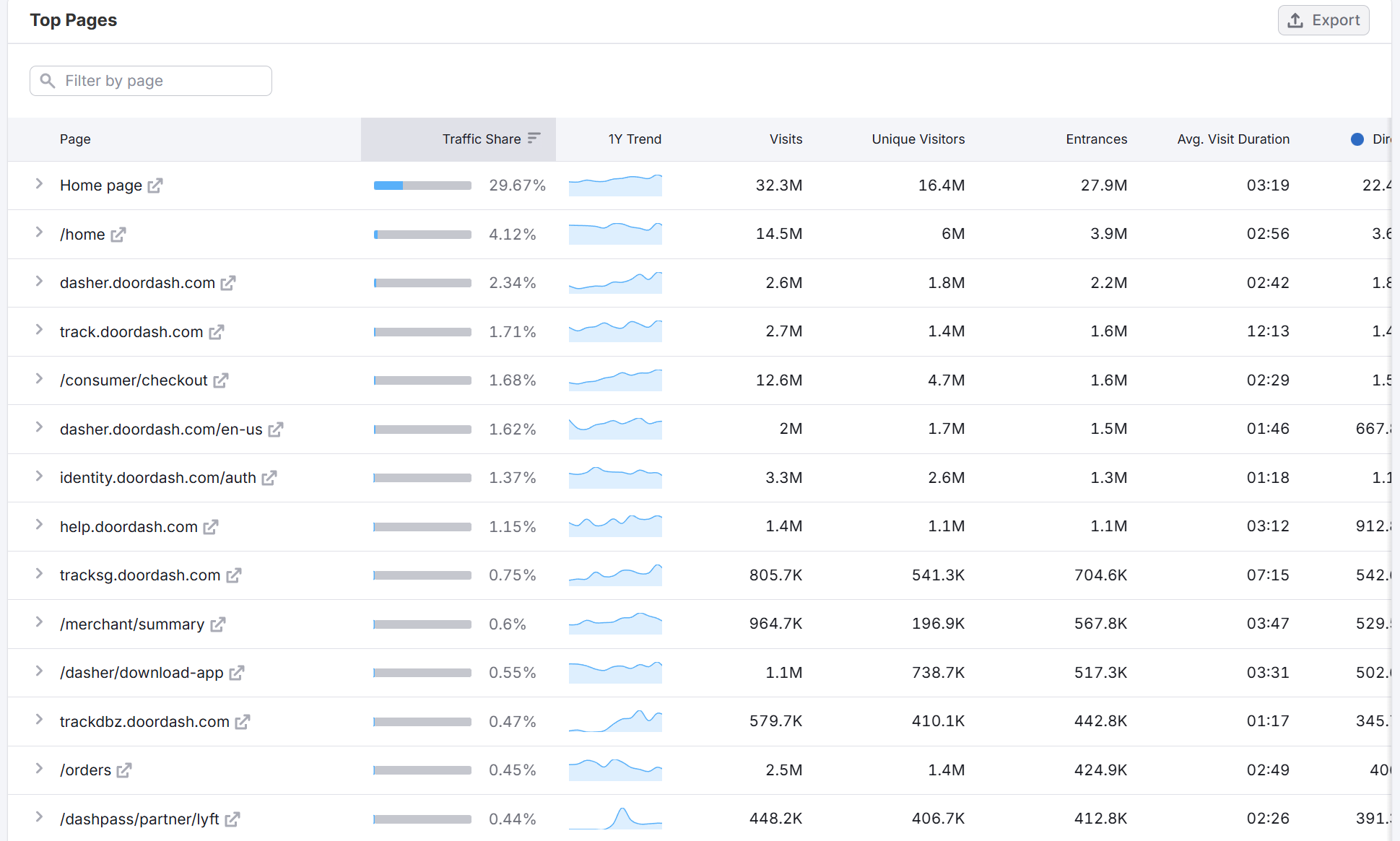
Task: Expand the /dasher/download-app row
Action: click(x=39, y=671)
